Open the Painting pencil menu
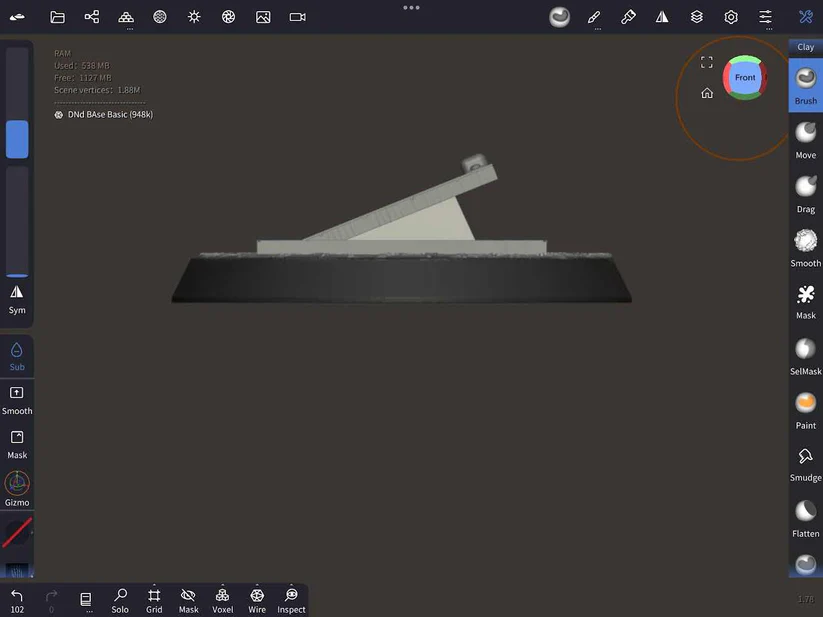 point(594,17)
